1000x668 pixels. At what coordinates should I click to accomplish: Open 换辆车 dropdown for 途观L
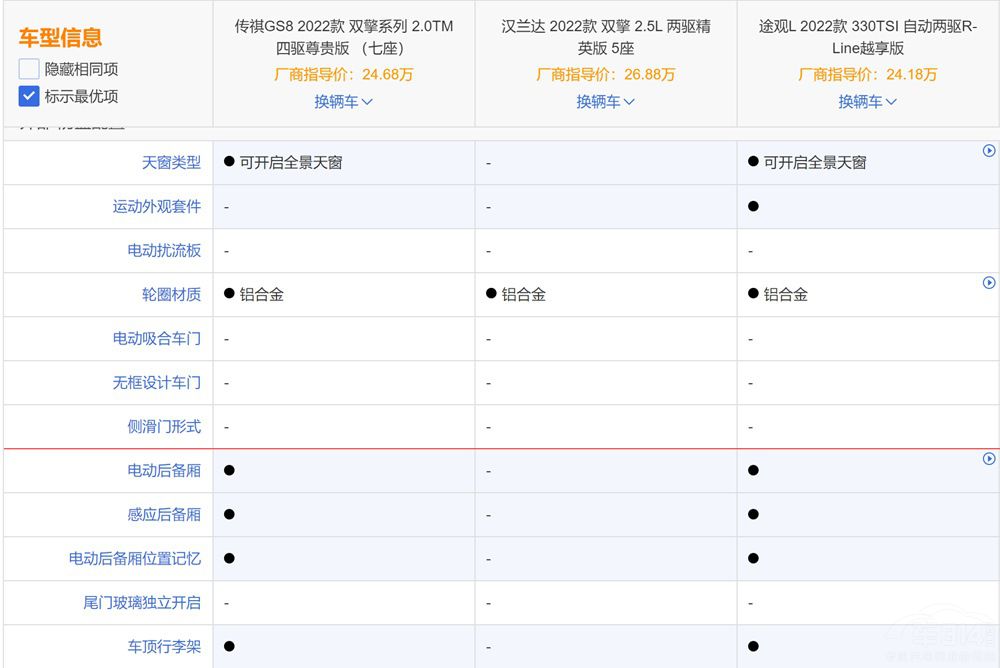click(867, 101)
